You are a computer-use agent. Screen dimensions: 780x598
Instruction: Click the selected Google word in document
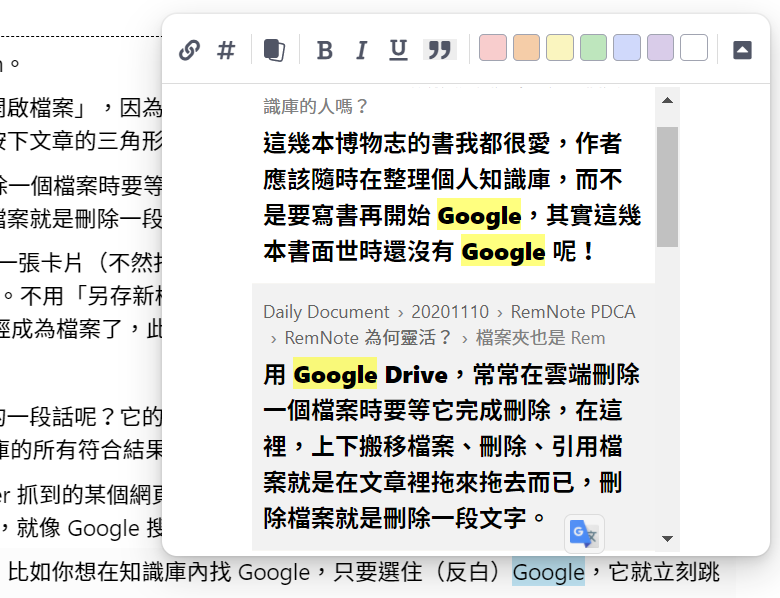tap(548, 572)
